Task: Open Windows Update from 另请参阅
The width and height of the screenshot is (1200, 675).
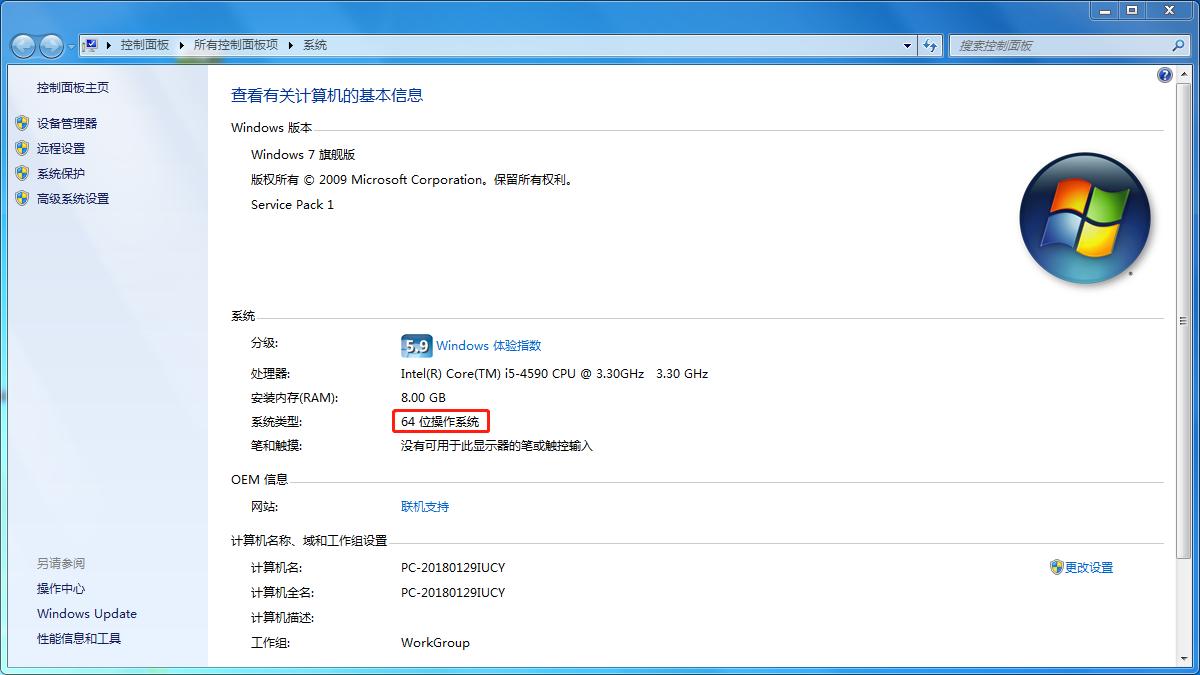Action: click(86, 613)
